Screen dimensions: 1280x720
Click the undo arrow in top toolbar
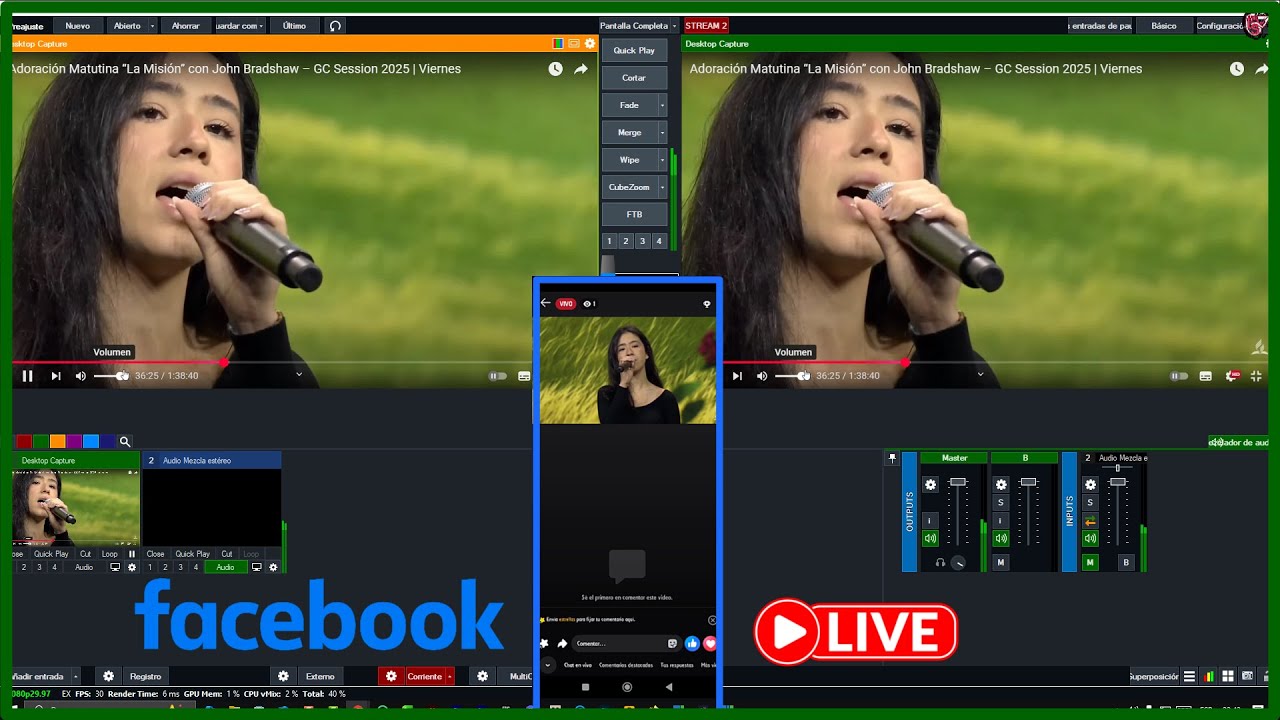tap(335, 26)
